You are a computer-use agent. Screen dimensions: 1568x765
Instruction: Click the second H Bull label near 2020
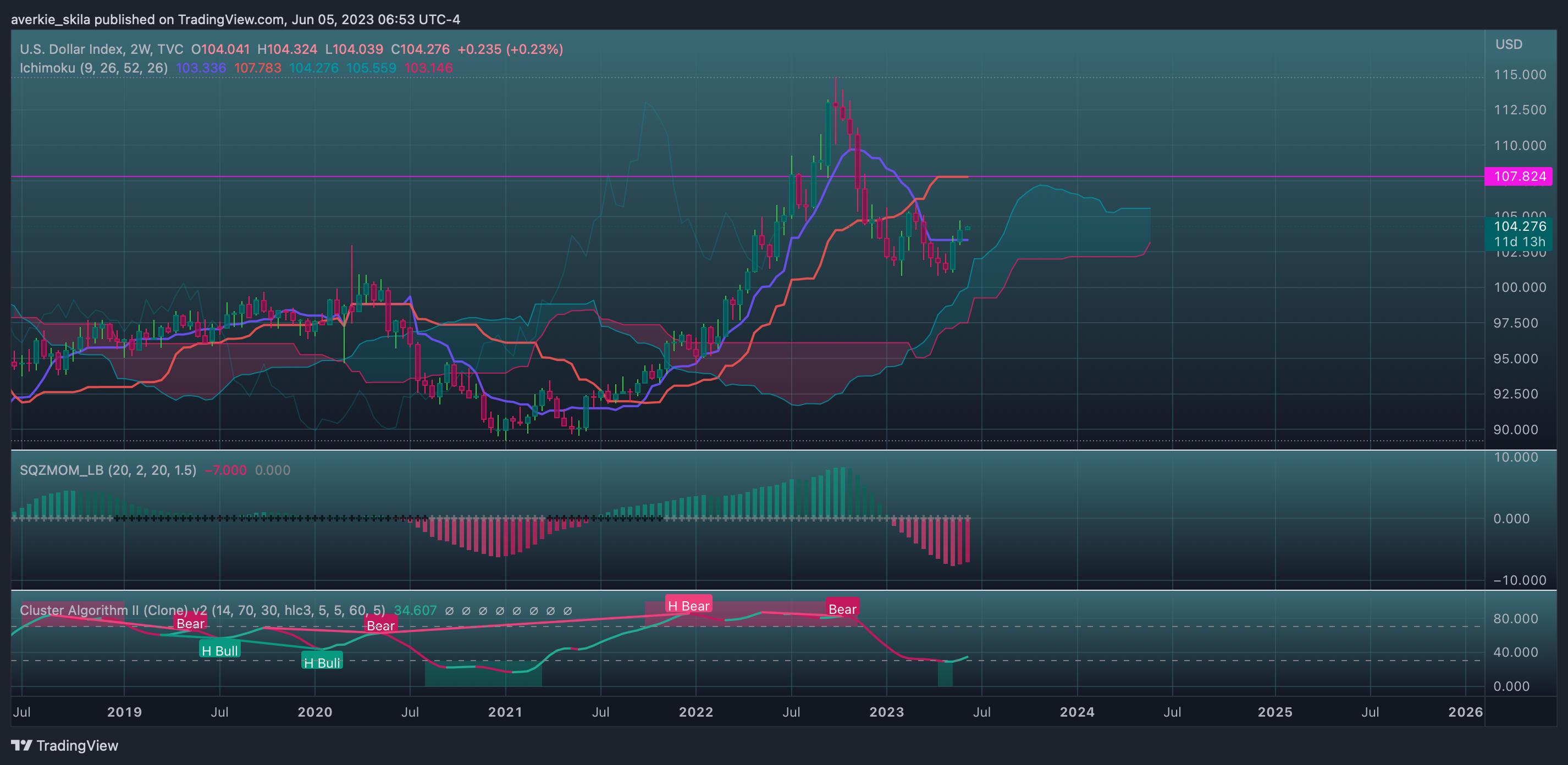[322, 662]
